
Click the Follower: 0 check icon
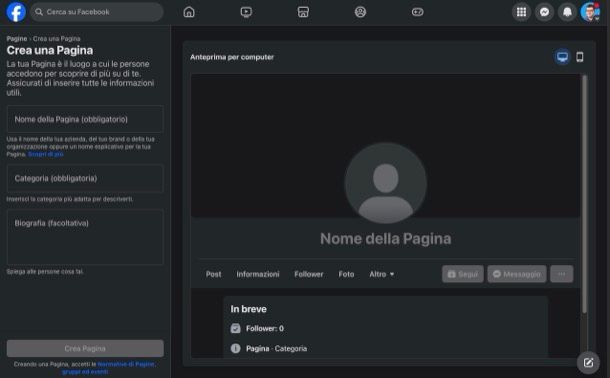(235, 329)
